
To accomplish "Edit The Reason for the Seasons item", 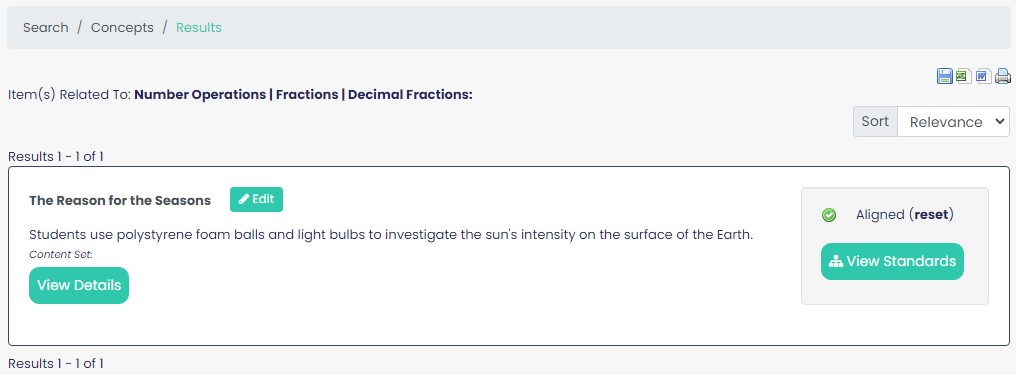I will coord(256,199).
